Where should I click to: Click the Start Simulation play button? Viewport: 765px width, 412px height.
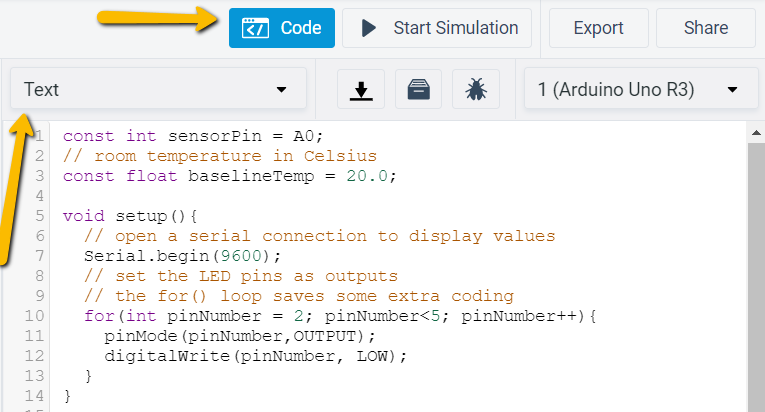coord(436,28)
